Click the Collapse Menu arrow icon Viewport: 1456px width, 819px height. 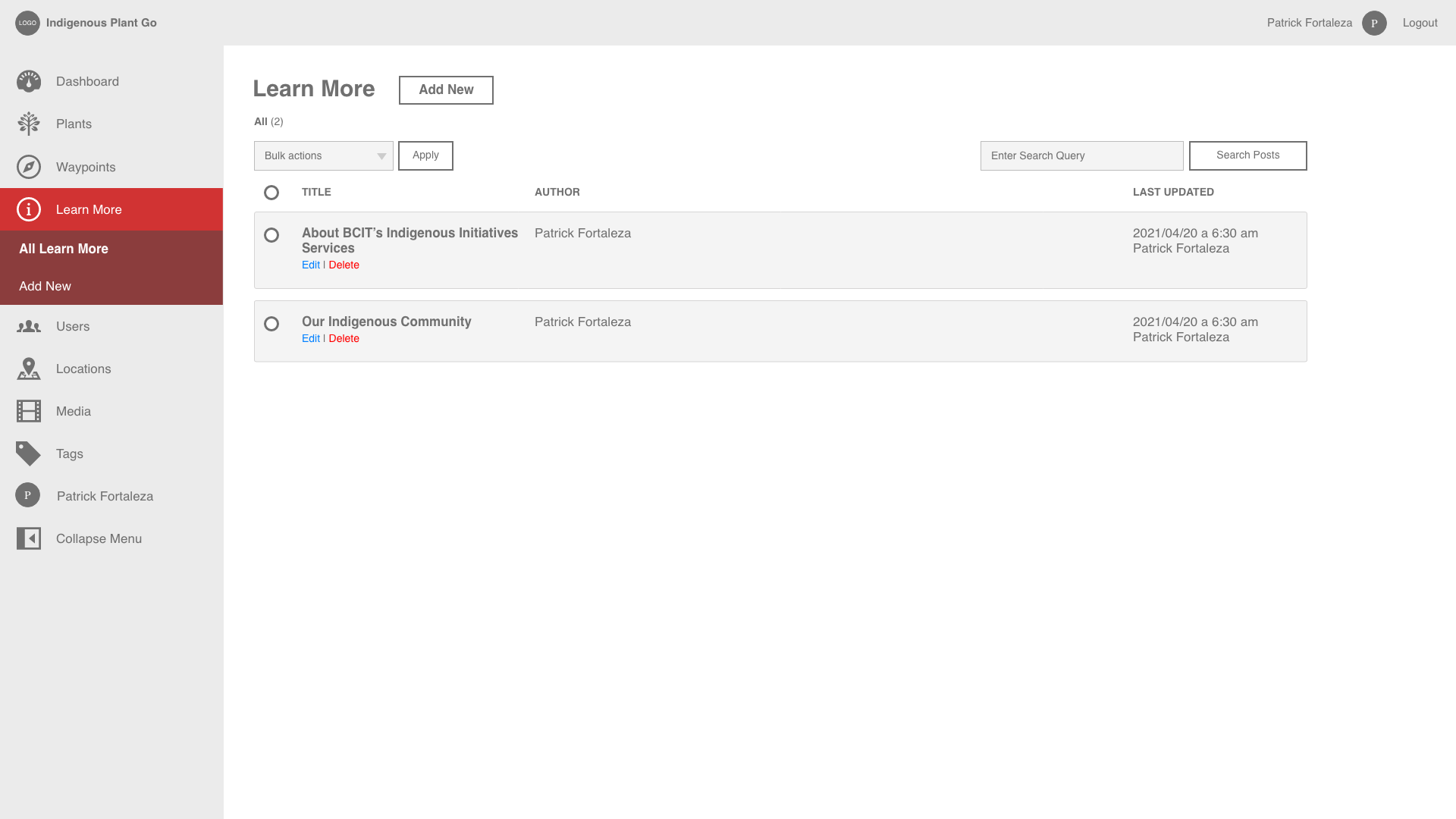[x=29, y=538]
